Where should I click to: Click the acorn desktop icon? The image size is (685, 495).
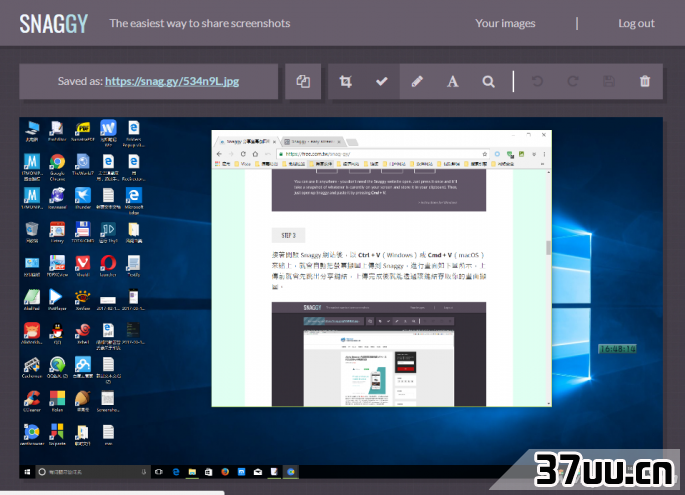click(x=83, y=401)
